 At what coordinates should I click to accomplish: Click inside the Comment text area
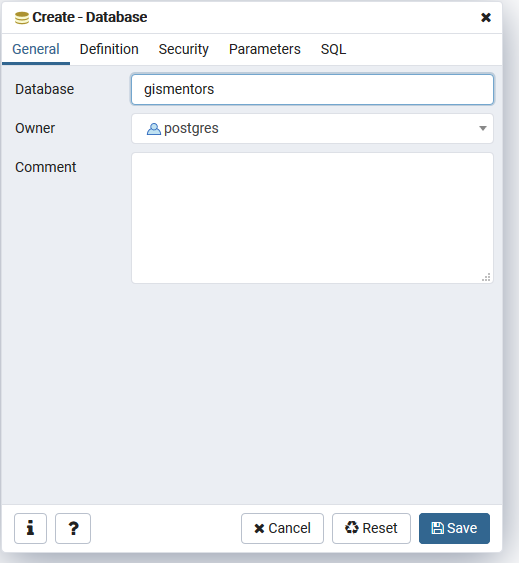coord(312,218)
